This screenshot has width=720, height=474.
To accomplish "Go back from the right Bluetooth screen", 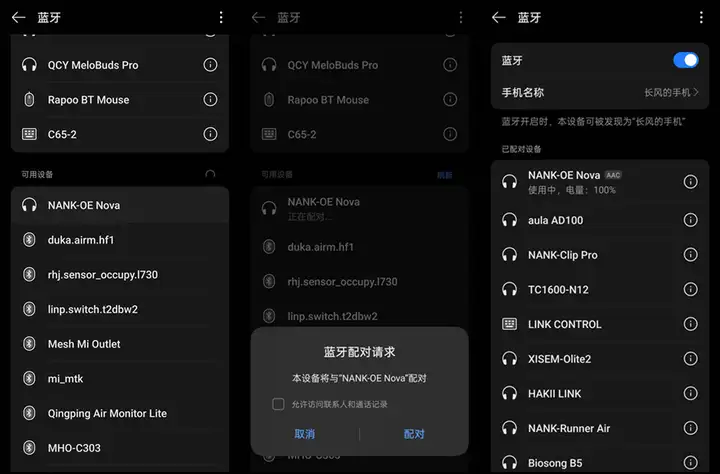I will [x=499, y=17].
